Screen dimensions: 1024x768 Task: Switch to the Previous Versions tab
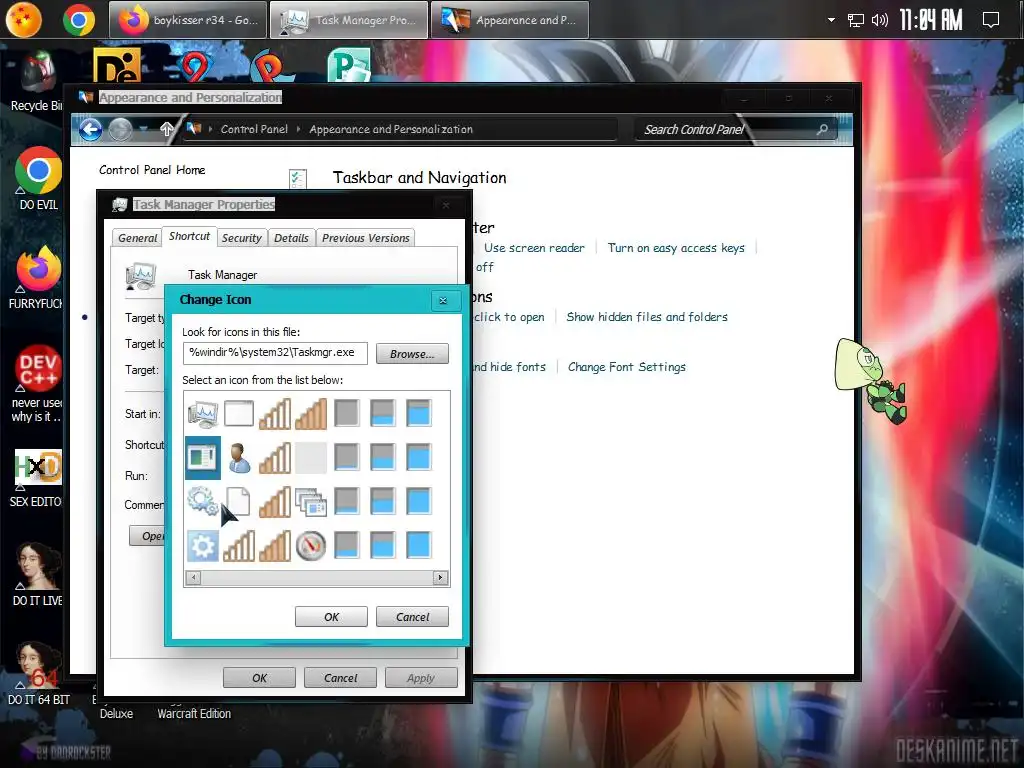point(366,238)
